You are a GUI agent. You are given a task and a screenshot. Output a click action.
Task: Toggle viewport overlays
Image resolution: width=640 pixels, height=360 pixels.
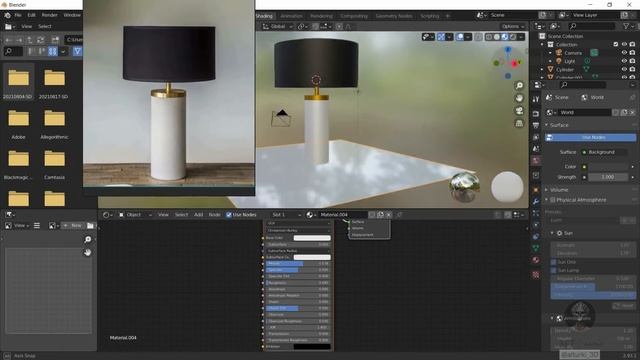tap(460, 37)
